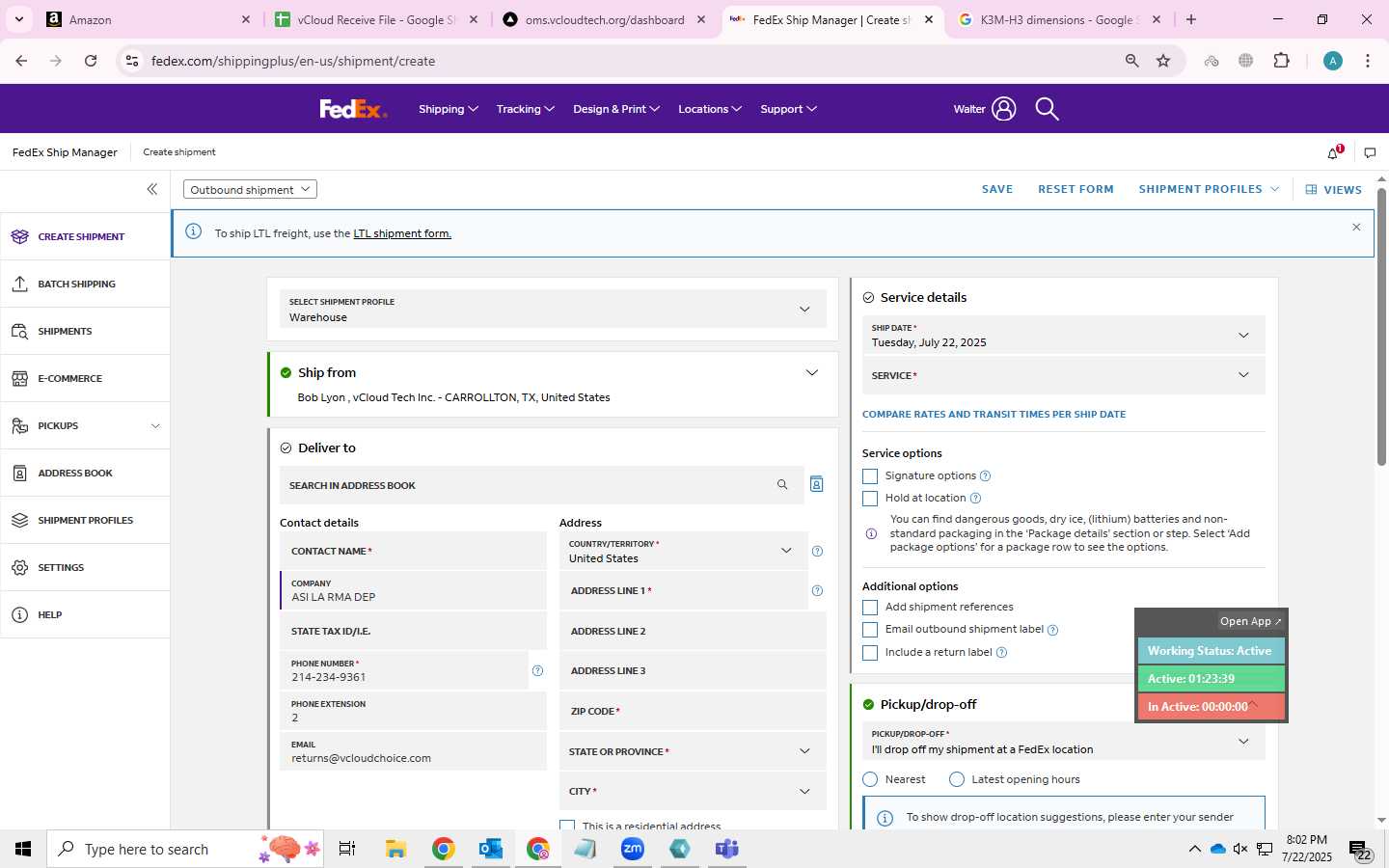Open the State or Province dropdown
This screenshot has width=1389, height=868.
pos(693,751)
